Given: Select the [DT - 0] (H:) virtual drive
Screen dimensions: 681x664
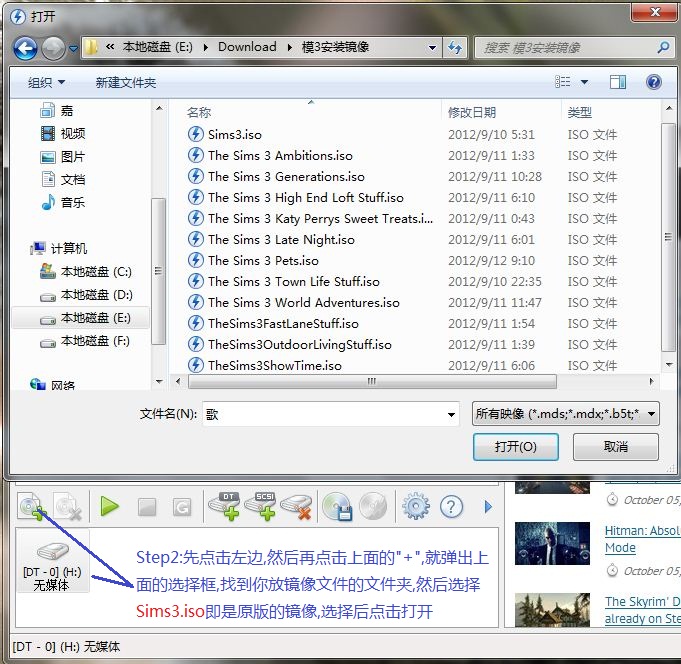Looking at the screenshot, I should click(x=52, y=561).
